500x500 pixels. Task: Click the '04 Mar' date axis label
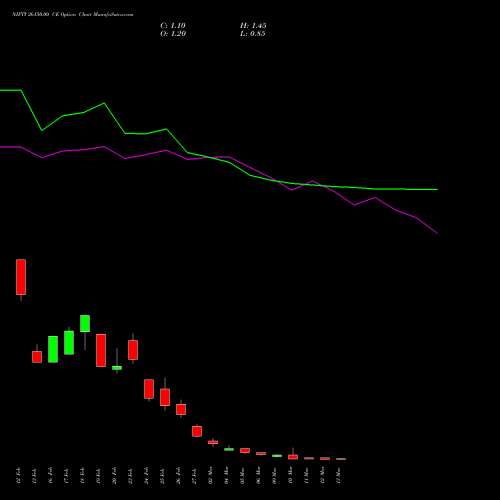coord(227,476)
